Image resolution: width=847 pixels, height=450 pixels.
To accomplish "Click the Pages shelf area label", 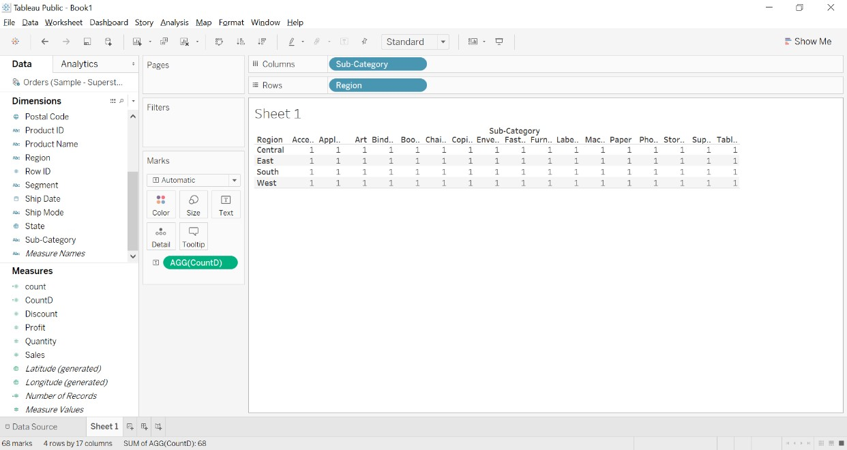I will point(158,65).
